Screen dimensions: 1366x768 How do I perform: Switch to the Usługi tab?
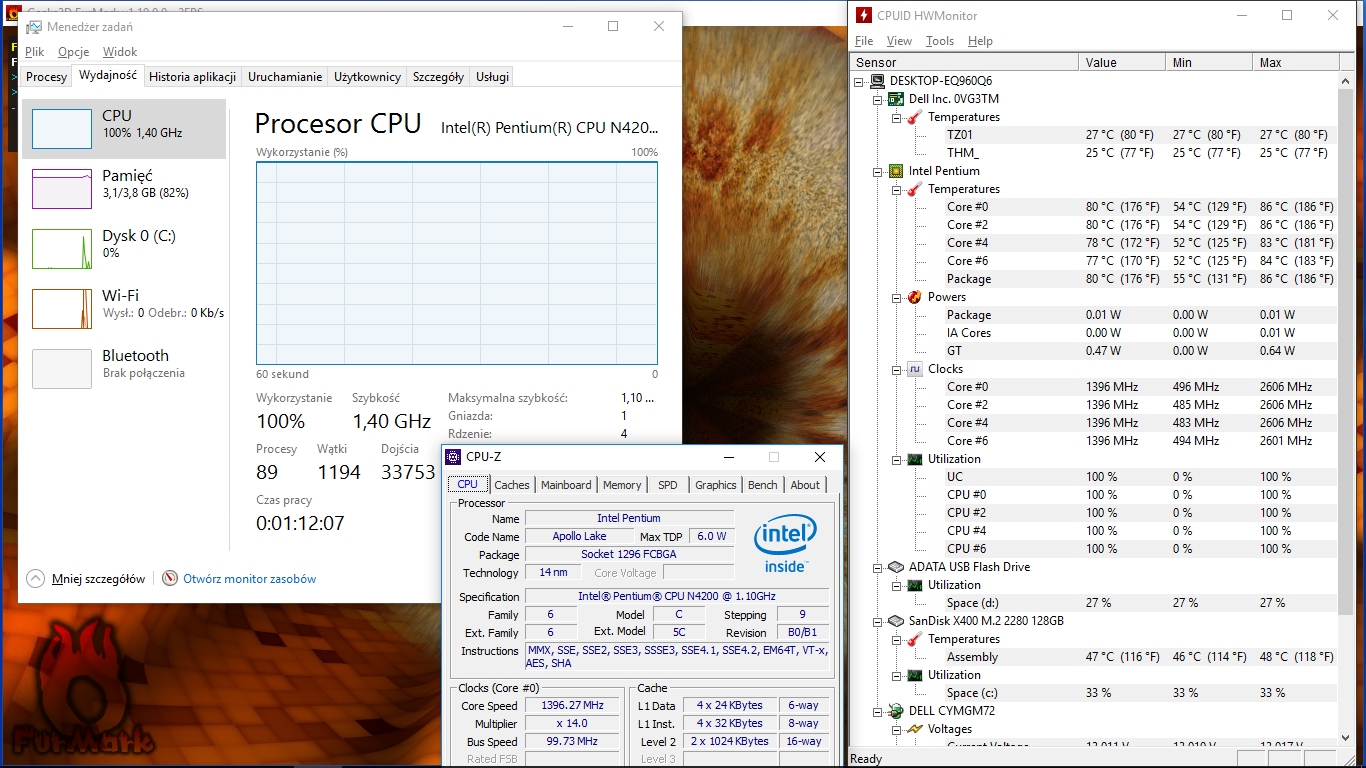click(x=492, y=77)
